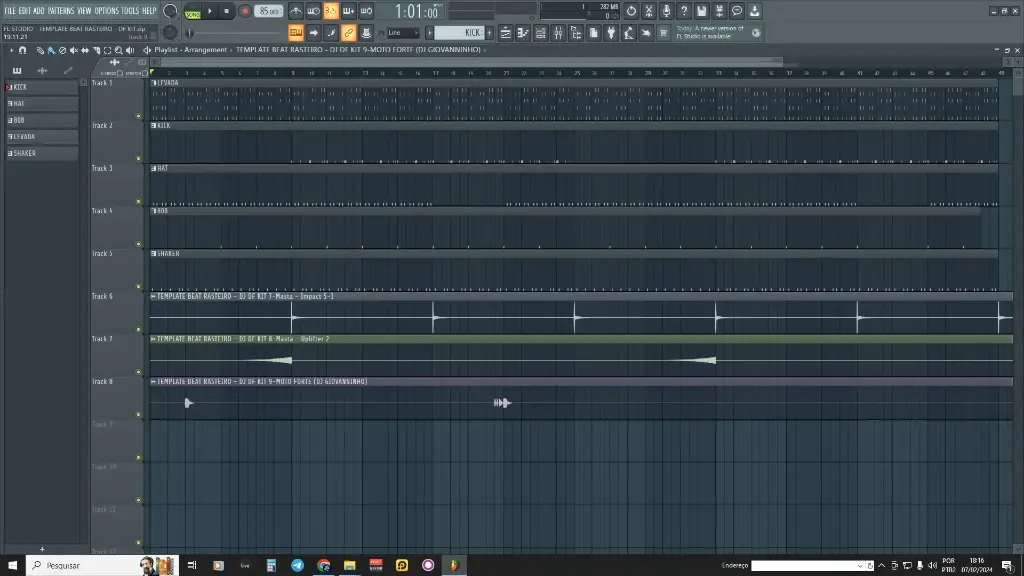The width and height of the screenshot is (1024, 576).
Task: Select next pattern plus right of KICK
Action: tap(489, 33)
